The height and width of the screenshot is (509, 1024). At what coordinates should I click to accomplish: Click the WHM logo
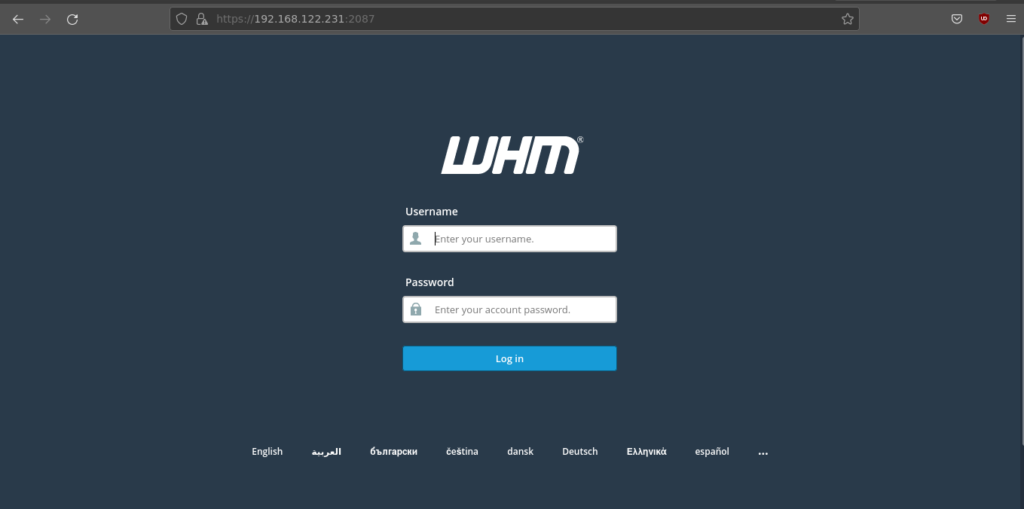tap(512, 156)
